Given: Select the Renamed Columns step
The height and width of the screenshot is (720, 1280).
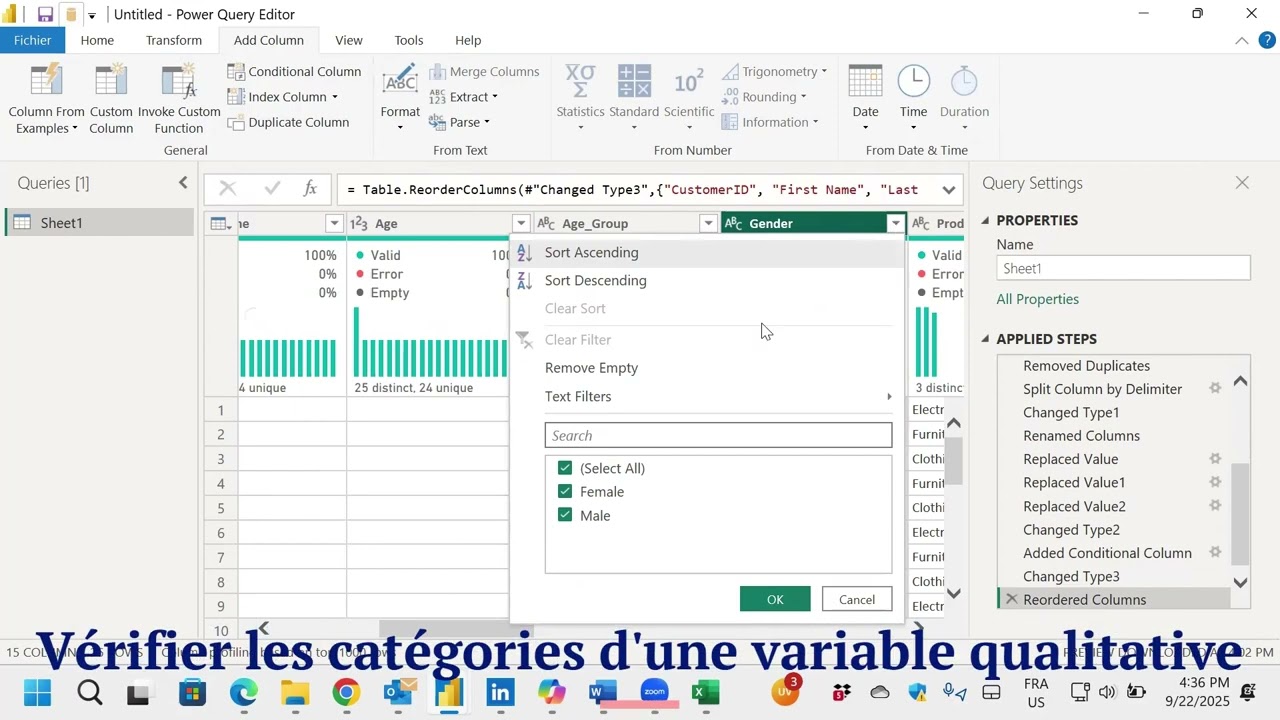Looking at the screenshot, I should click(x=1081, y=436).
